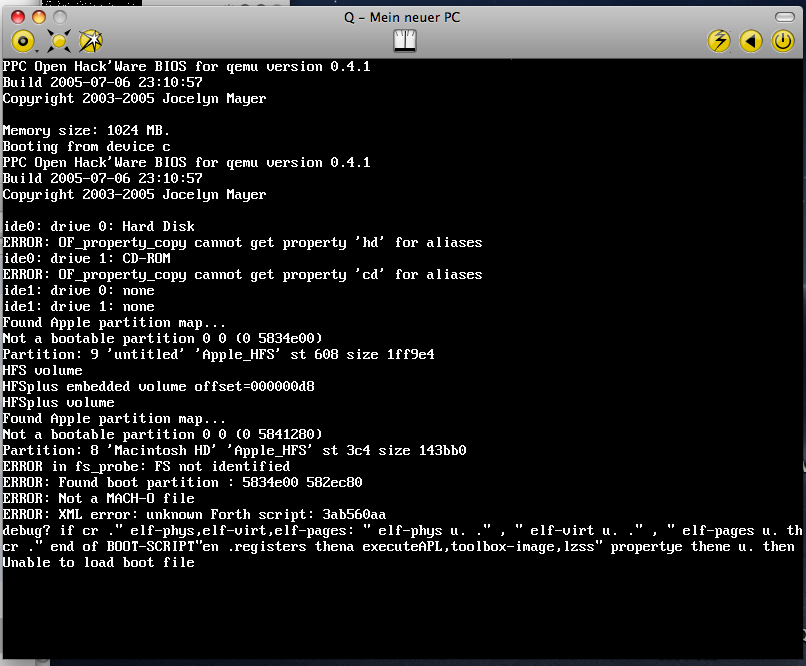
Task: Click the 'Unable to load boot file' line
Action: (99, 563)
